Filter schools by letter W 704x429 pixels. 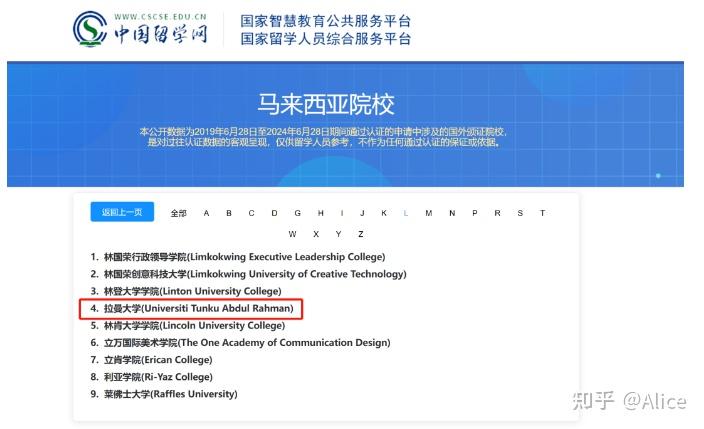point(292,234)
